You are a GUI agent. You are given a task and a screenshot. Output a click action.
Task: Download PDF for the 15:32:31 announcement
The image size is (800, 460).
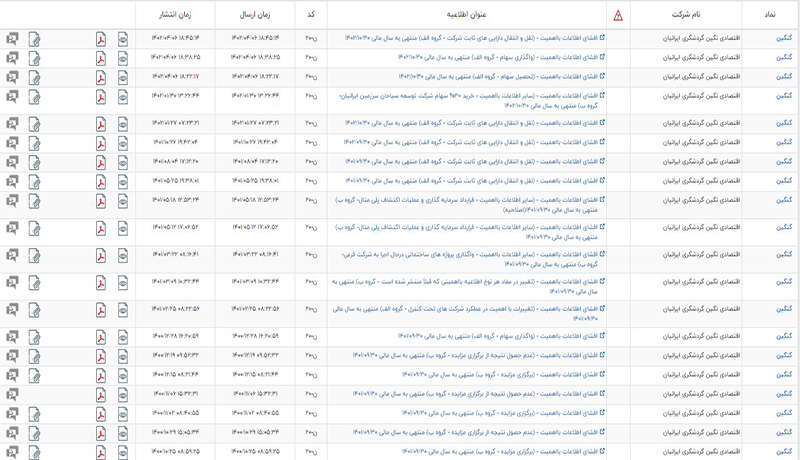pyautogui.click(x=101, y=394)
